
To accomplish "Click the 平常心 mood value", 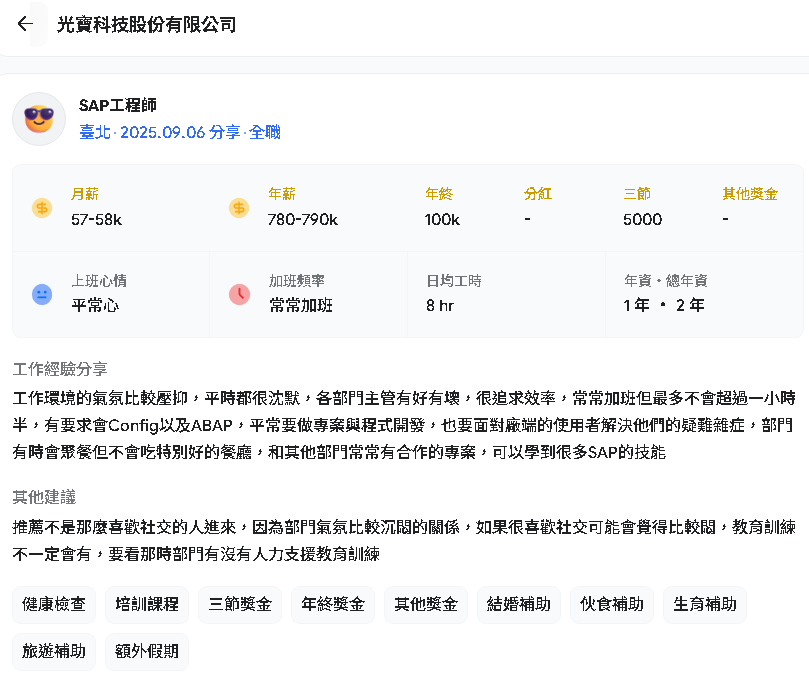I will 95,305.
